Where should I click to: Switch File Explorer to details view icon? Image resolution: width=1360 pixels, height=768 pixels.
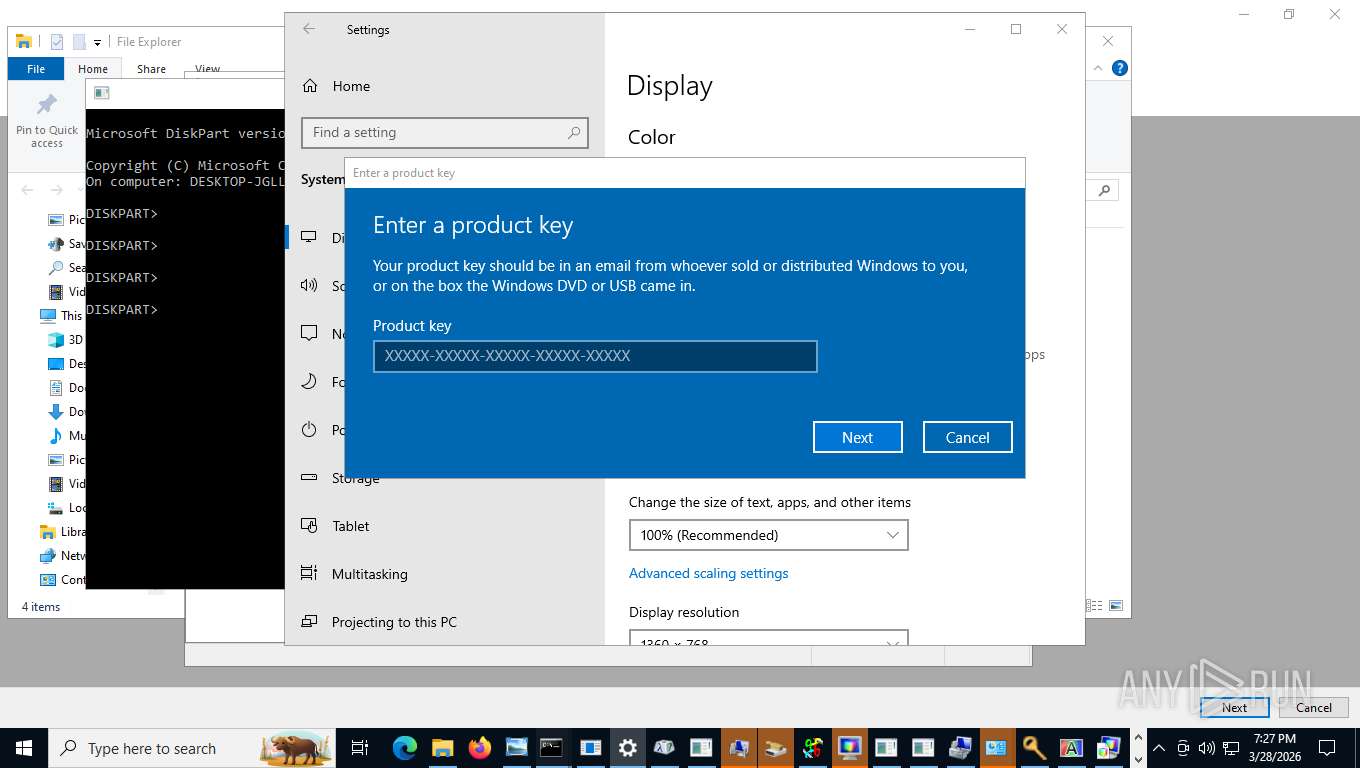[x=1094, y=606]
